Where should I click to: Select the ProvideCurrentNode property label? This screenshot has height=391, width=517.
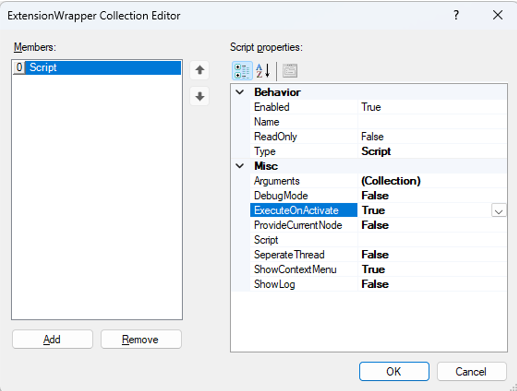click(x=298, y=225)
